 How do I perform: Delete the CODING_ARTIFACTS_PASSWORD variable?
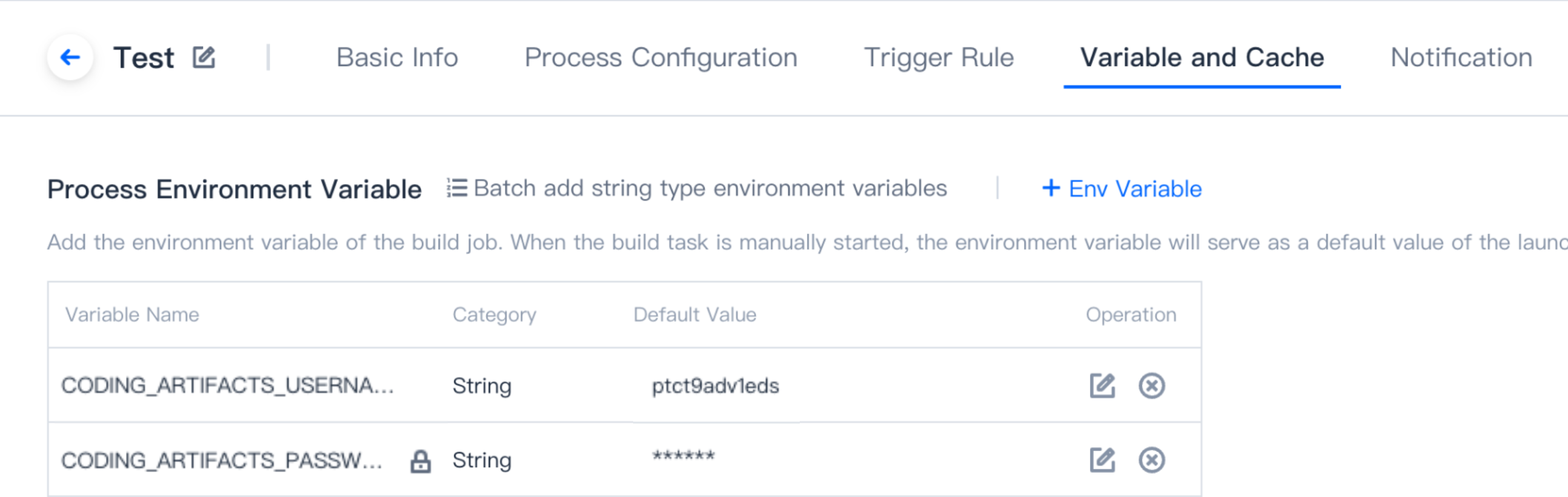click(x=1152, y=460)
